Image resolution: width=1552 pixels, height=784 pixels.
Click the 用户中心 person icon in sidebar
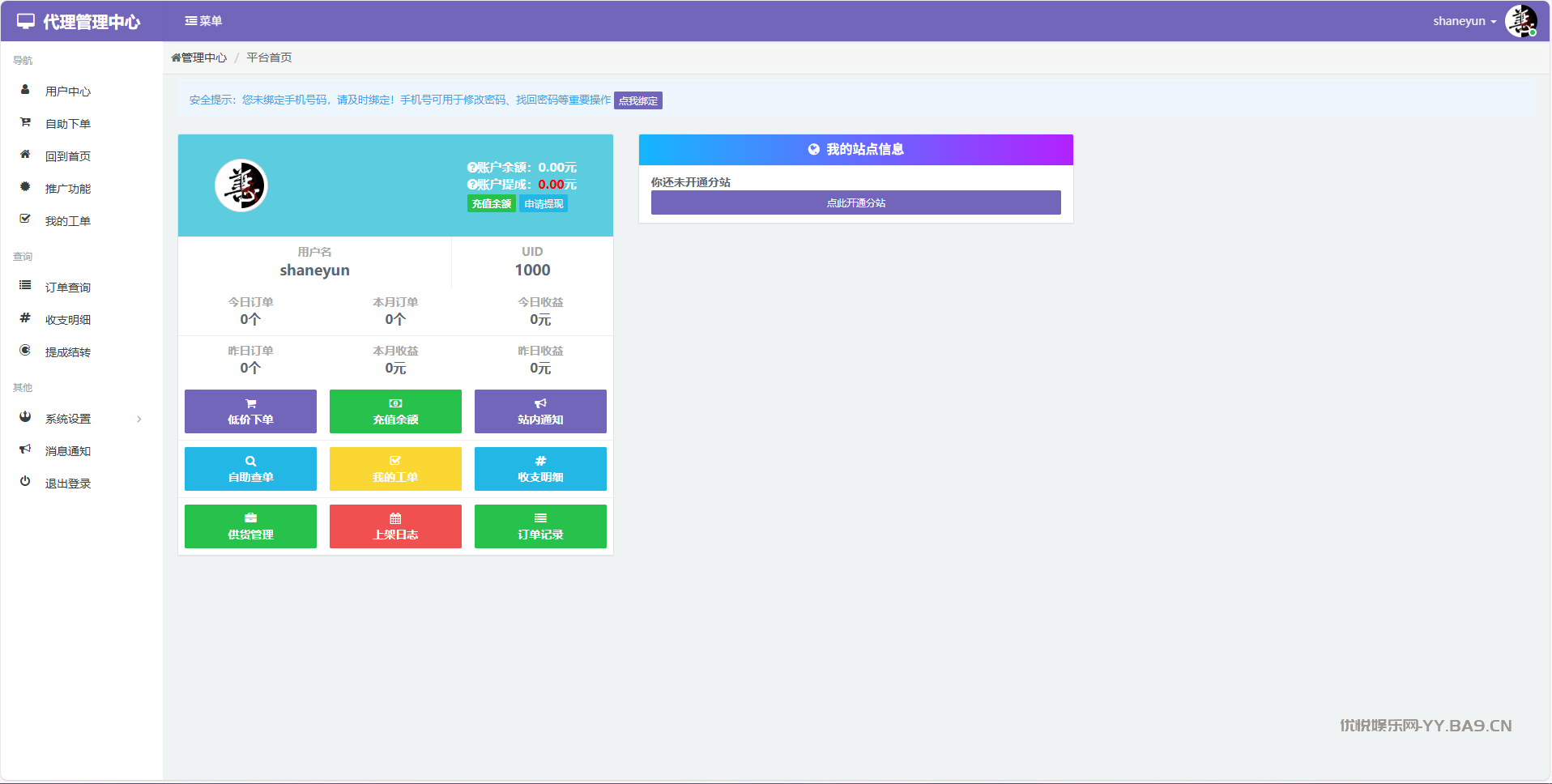point(25,90)
